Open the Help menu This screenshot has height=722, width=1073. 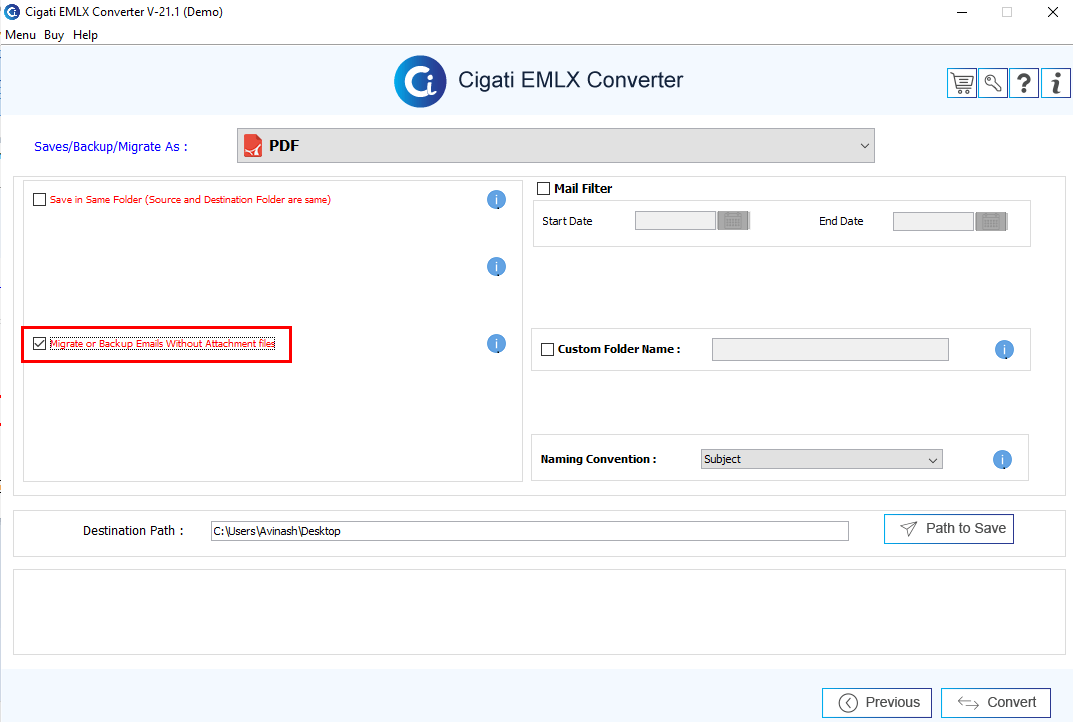[86, 35]
